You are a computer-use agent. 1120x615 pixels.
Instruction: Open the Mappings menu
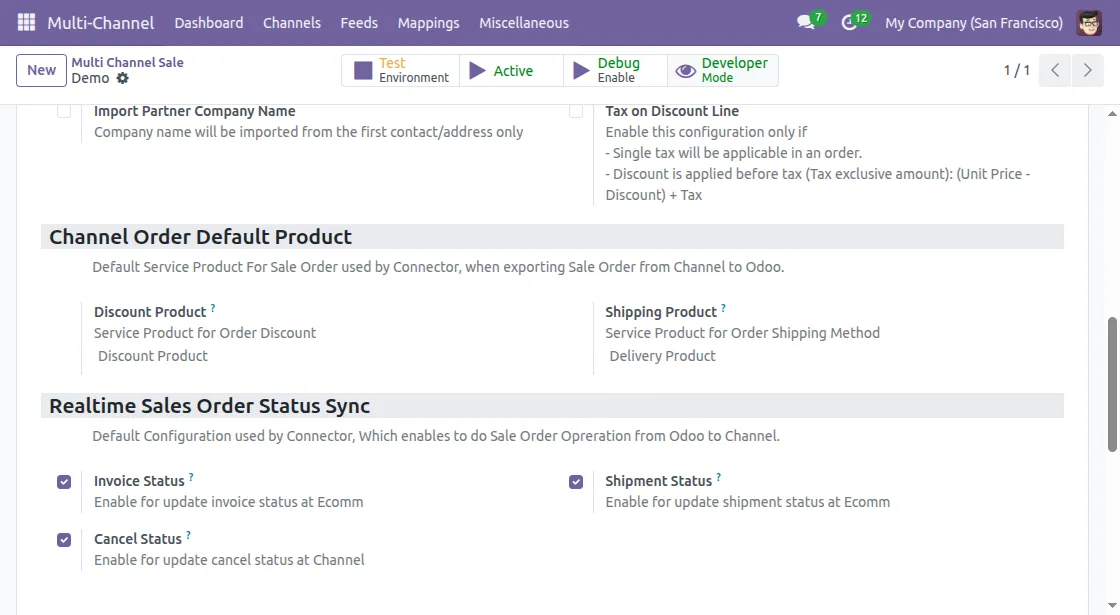click(x=429, y=23)
